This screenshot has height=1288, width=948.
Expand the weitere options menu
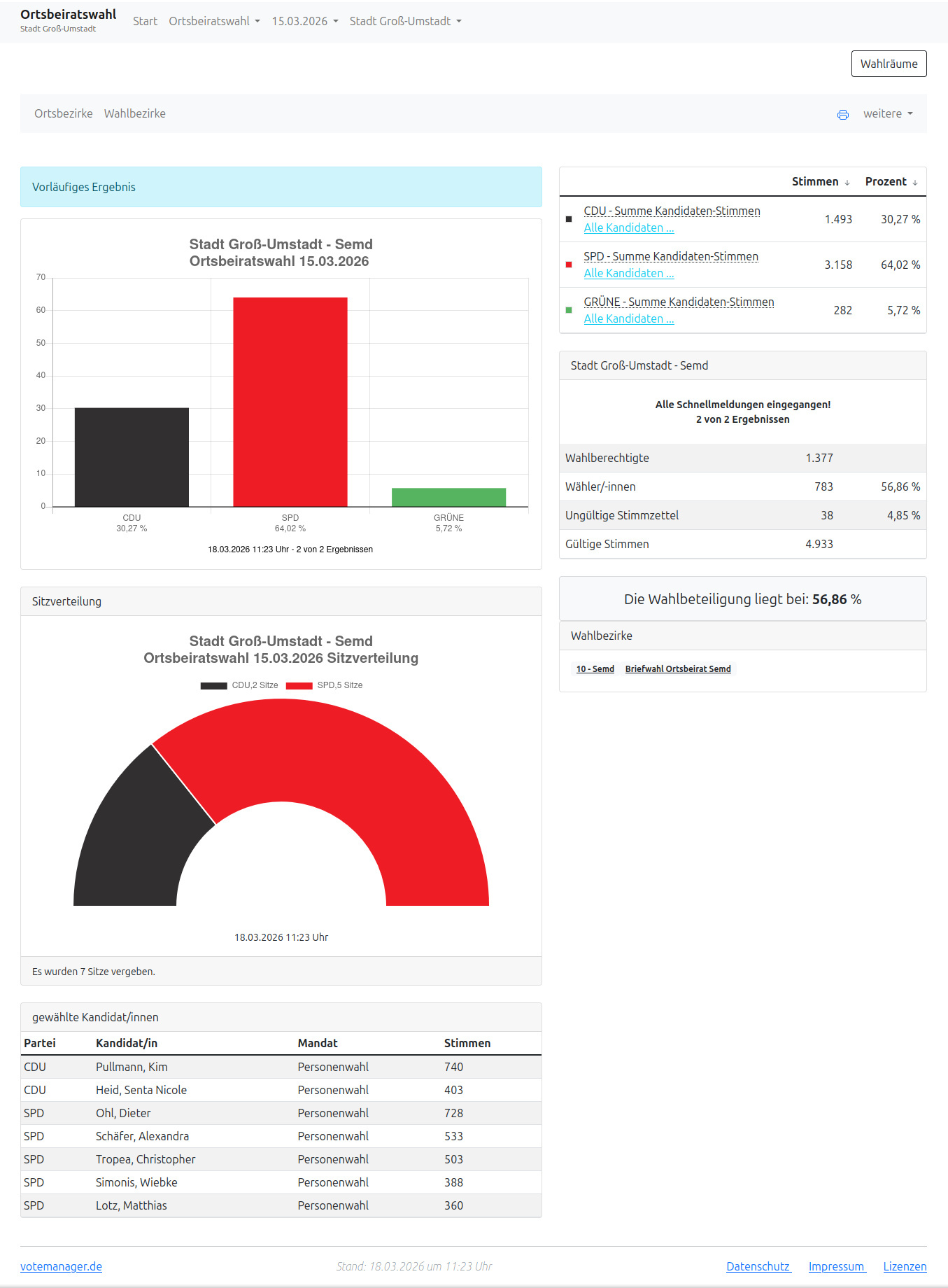[x=887, y=114]
